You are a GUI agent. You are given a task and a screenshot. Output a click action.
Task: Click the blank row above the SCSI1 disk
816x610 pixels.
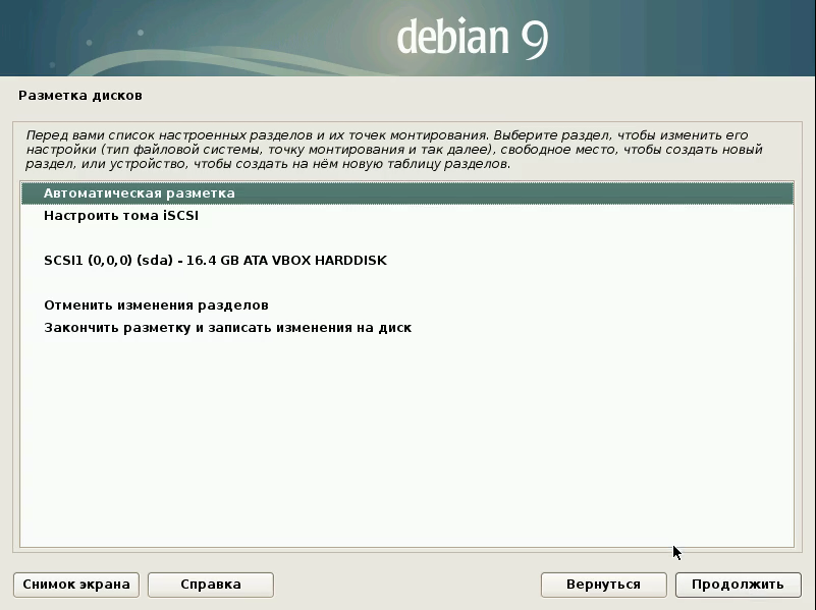pos(400,238)
